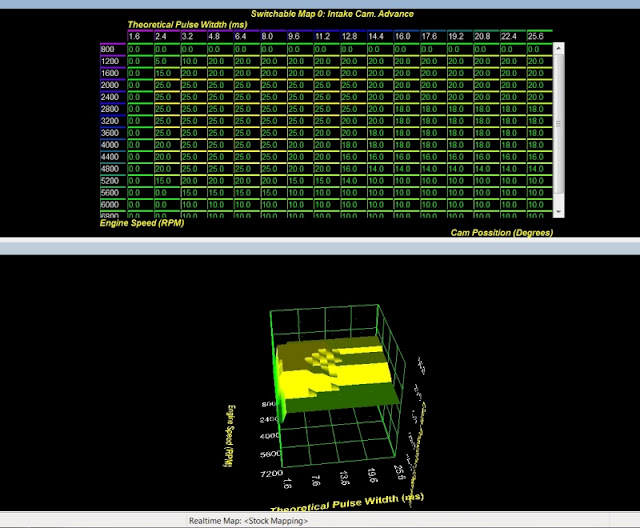Image resolution: width=640 pixels, height=528 pixels.
Task: Select the 22.4 ms column header
Action: (x=513, y=36)
